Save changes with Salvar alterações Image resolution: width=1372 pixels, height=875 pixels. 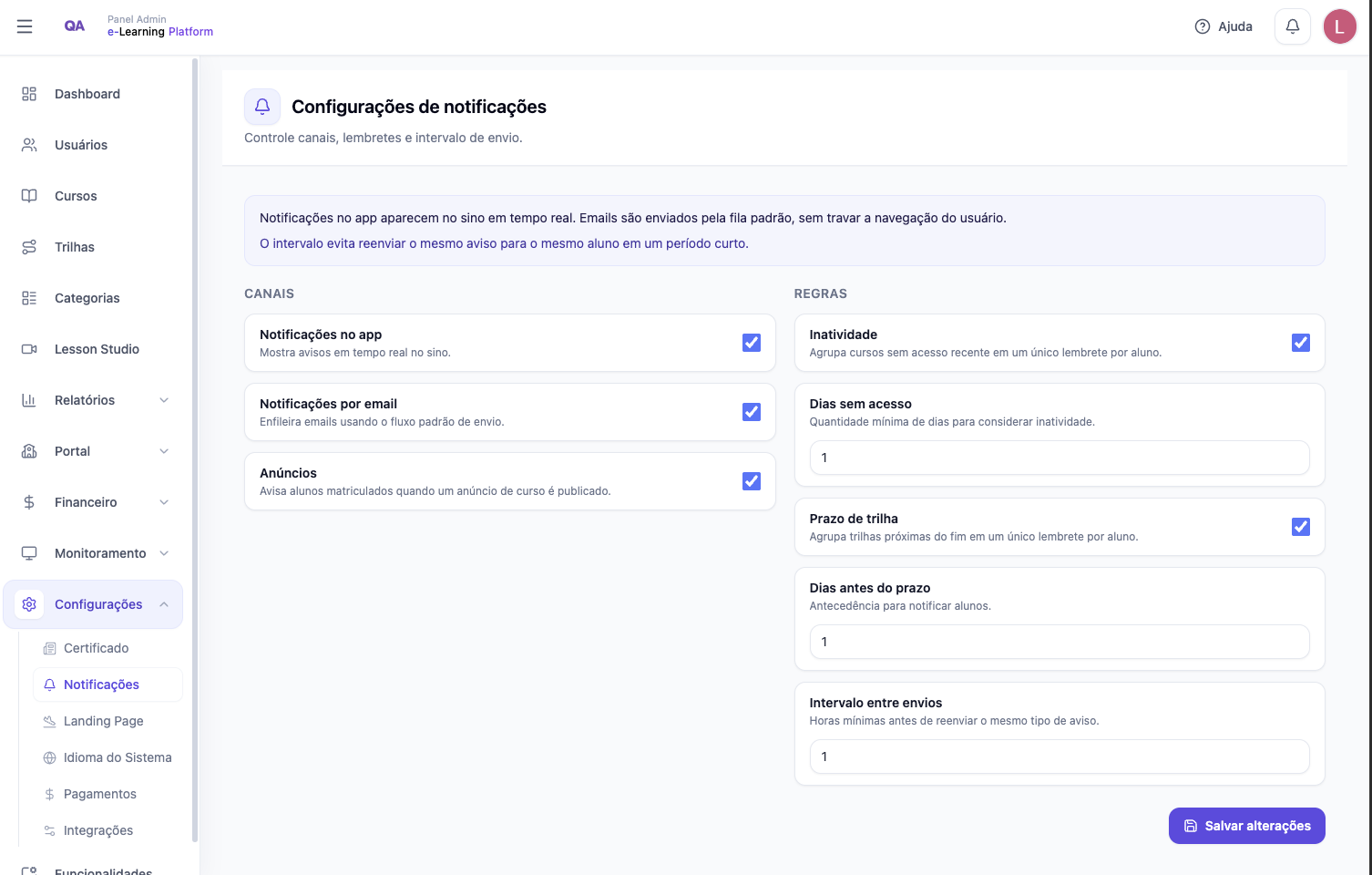(1246, 826)
